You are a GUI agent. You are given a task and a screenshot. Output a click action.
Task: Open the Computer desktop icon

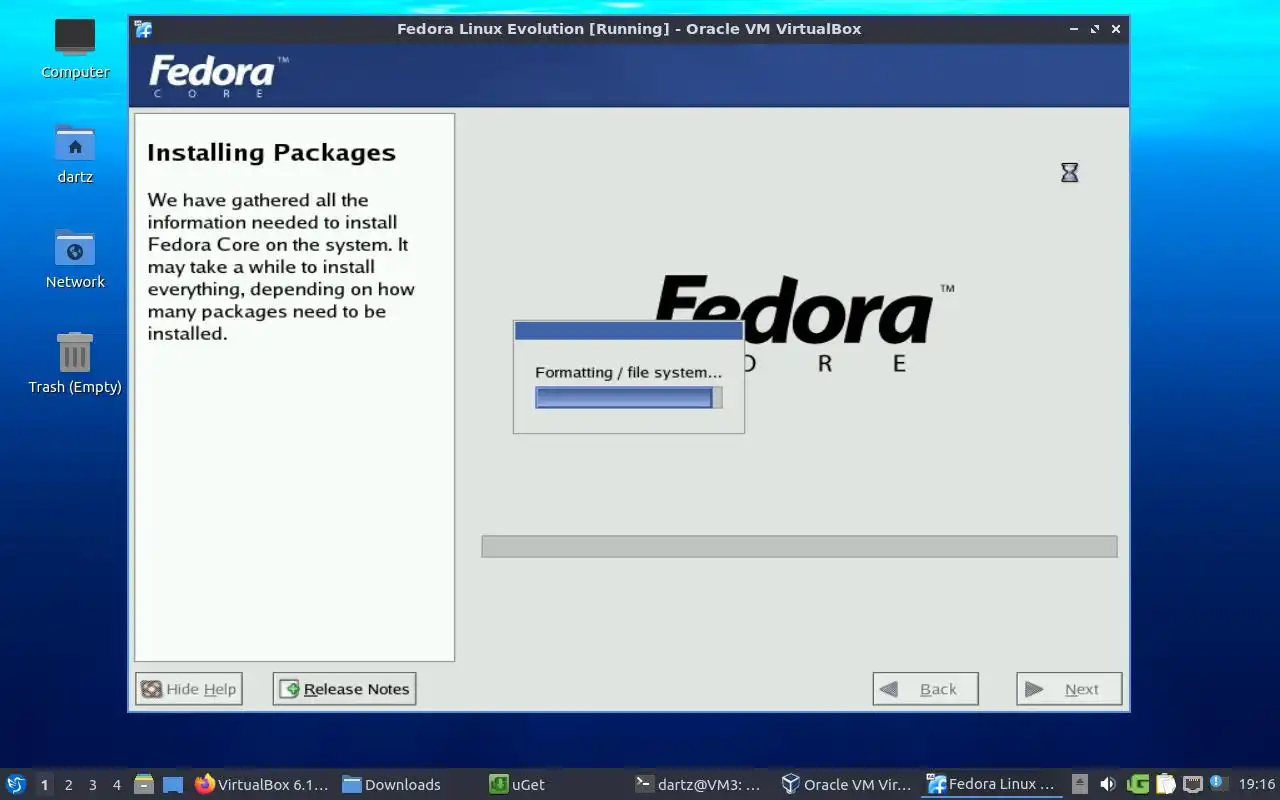[75, 48]
